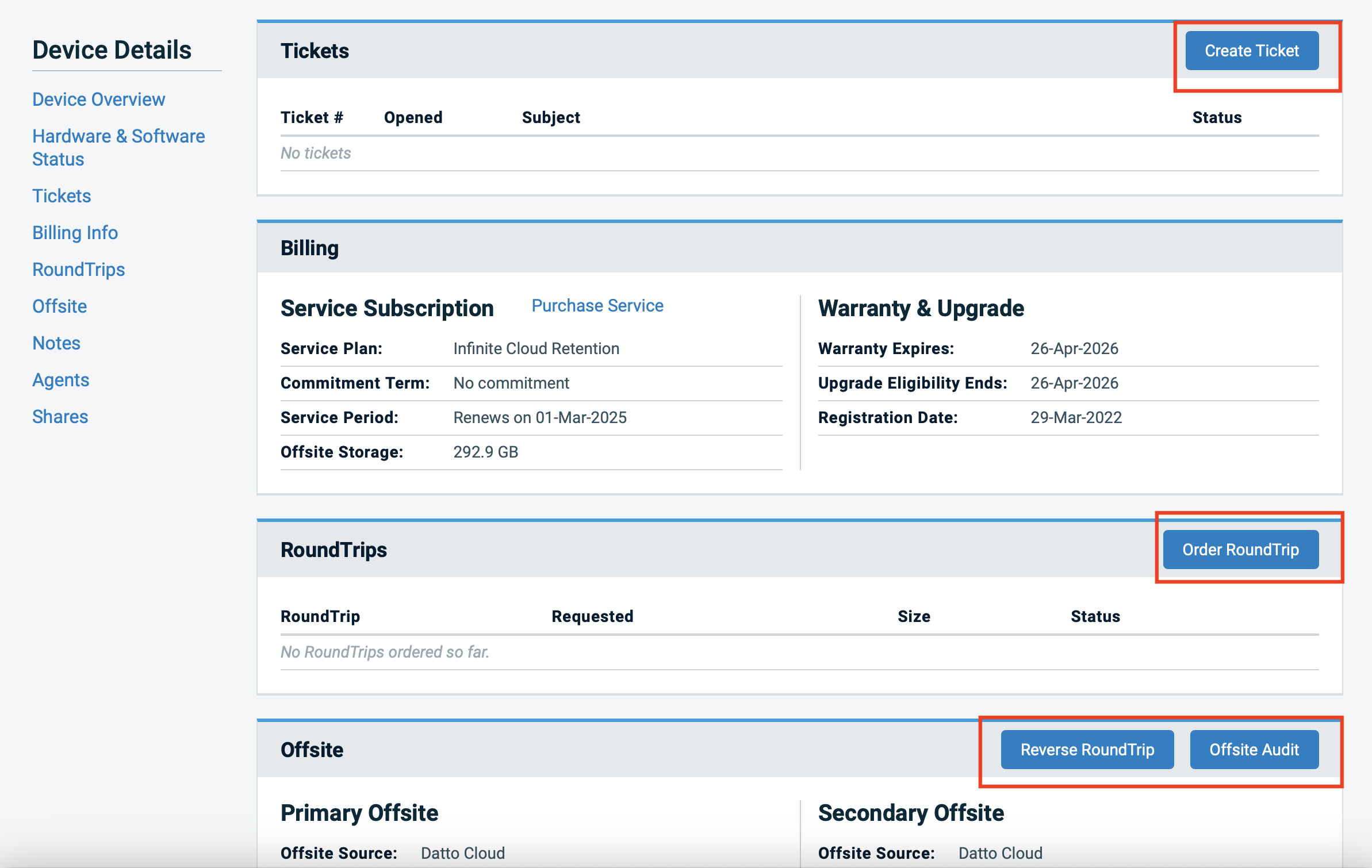Jump to Tickets in sidebar

62,195
